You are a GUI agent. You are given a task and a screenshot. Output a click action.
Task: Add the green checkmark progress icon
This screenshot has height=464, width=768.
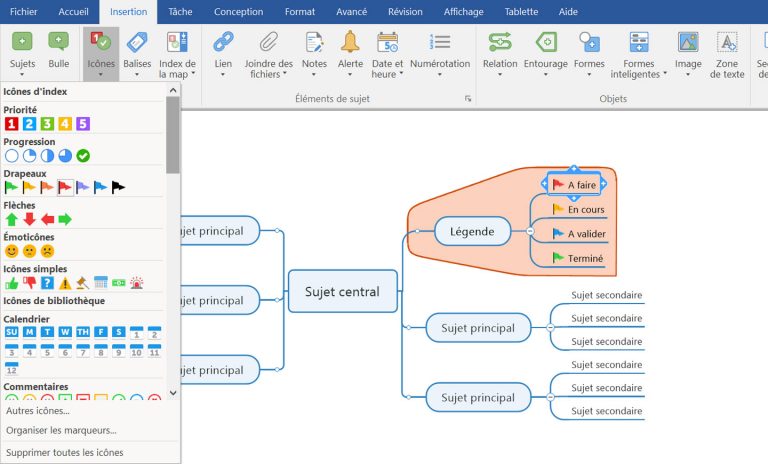point(84,156)
